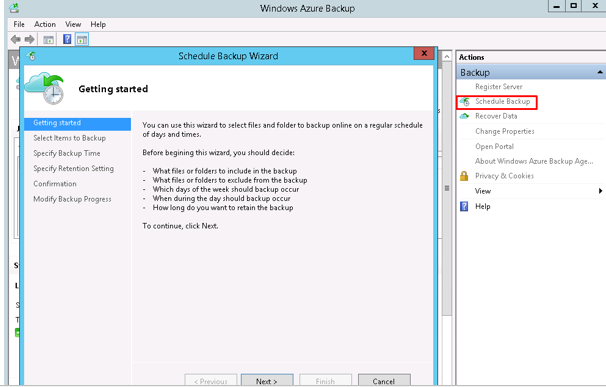Open the View menu in menu bar
Viewport: 606px width, 387px height.
tap(73, 24)
